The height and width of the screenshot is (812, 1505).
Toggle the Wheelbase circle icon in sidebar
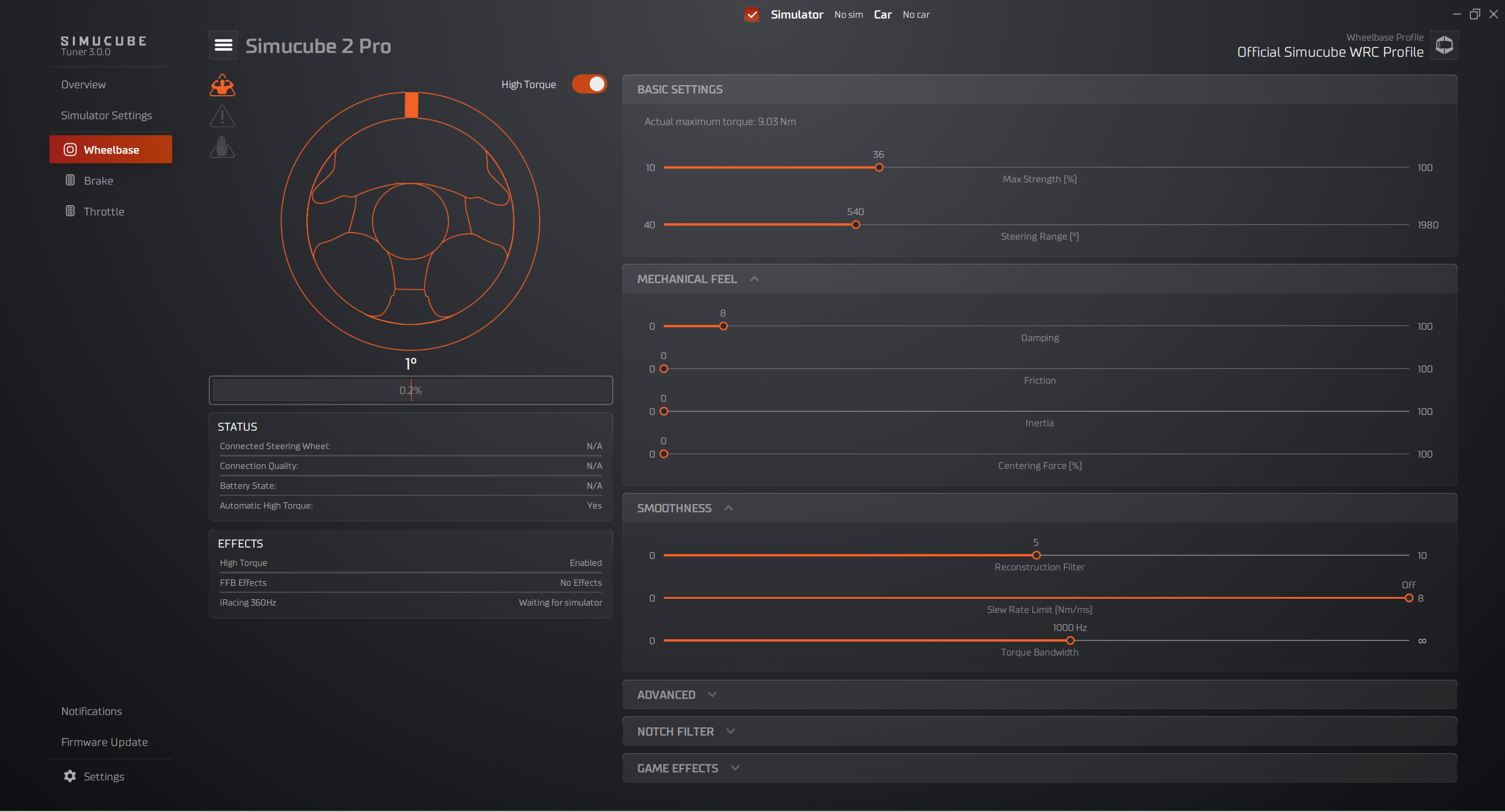[x=70, y=149]
